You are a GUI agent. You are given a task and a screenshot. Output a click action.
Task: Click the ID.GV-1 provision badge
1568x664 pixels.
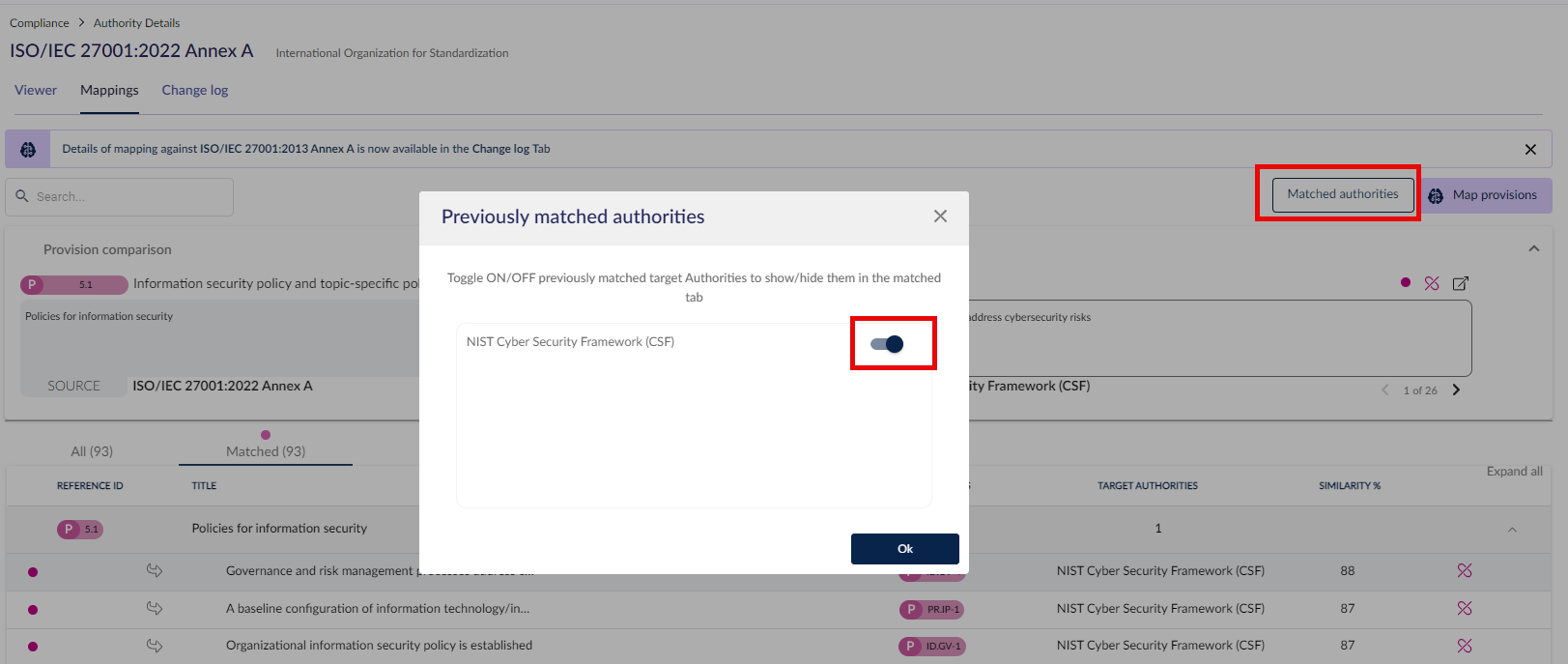[x=931, y=647]
